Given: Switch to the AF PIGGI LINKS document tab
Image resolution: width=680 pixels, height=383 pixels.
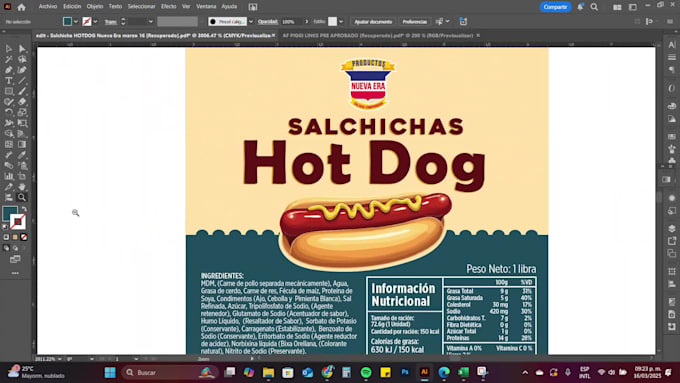Looking at the screenshot, I should [x=378, y=36].
